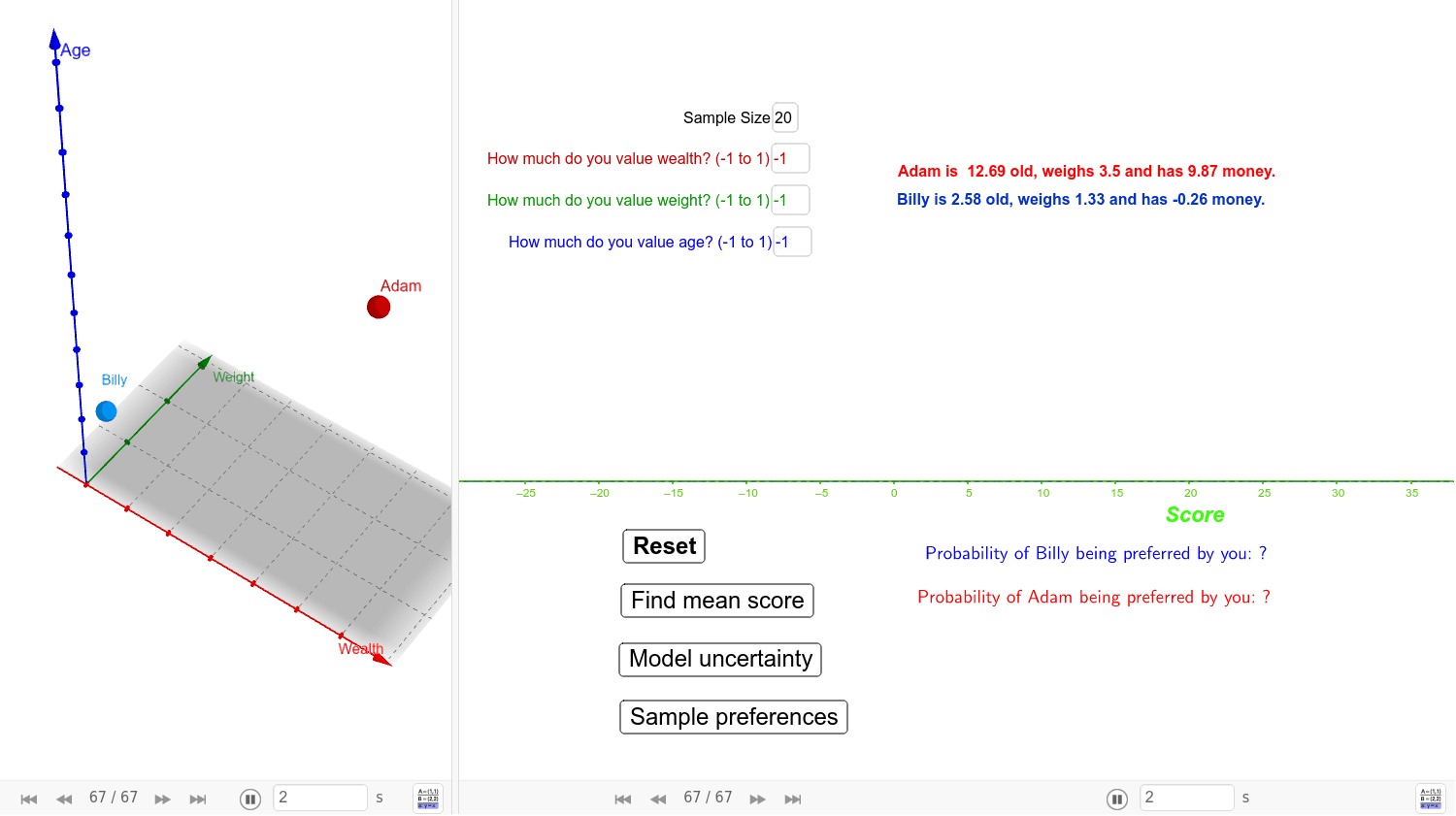Image resolution: width=1456 pixels, height=816 pixels.
Task: Click the –25 tick label on Score axis
Action: coord(525,493)
